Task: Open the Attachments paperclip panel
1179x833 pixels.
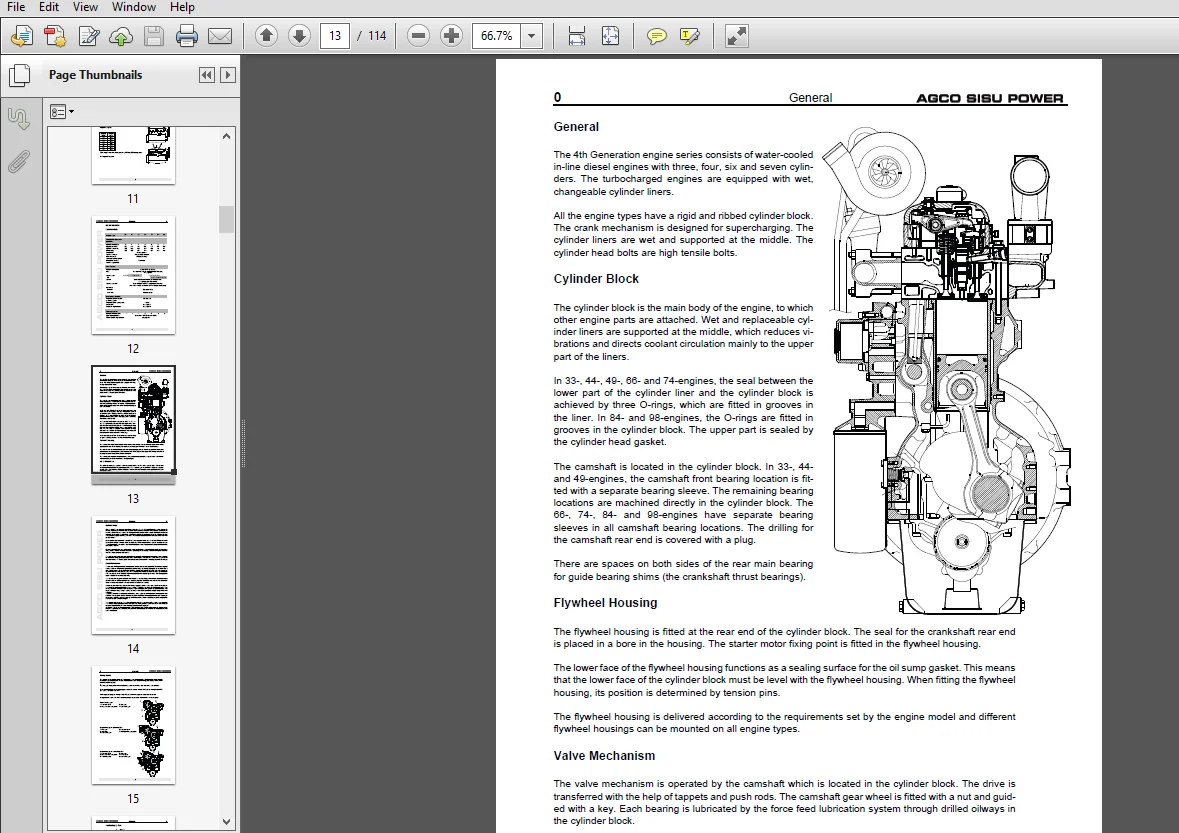Action: 20,161
